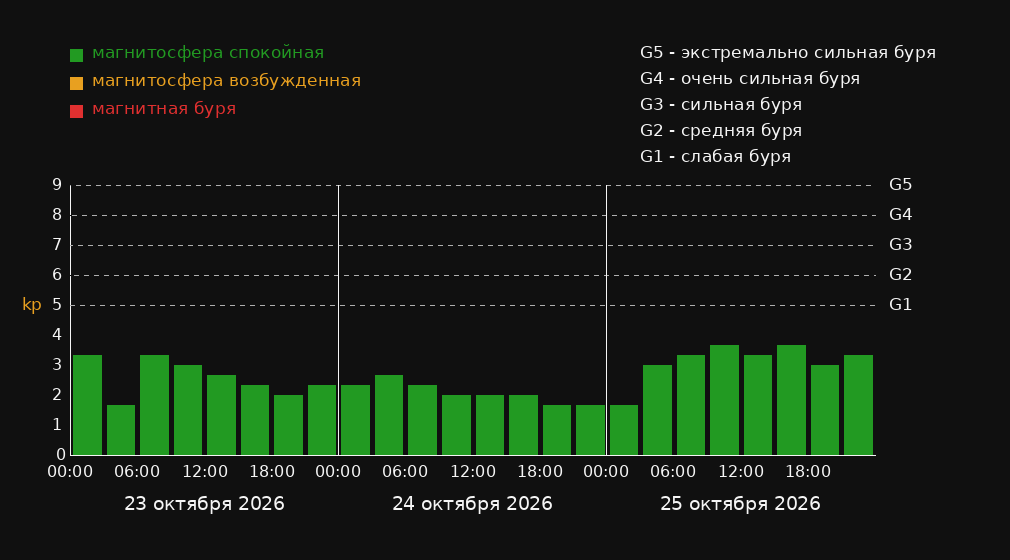Click the y-axis value 0
The height and width of the screenshot is (560, 1010).
tap(61, 454)
